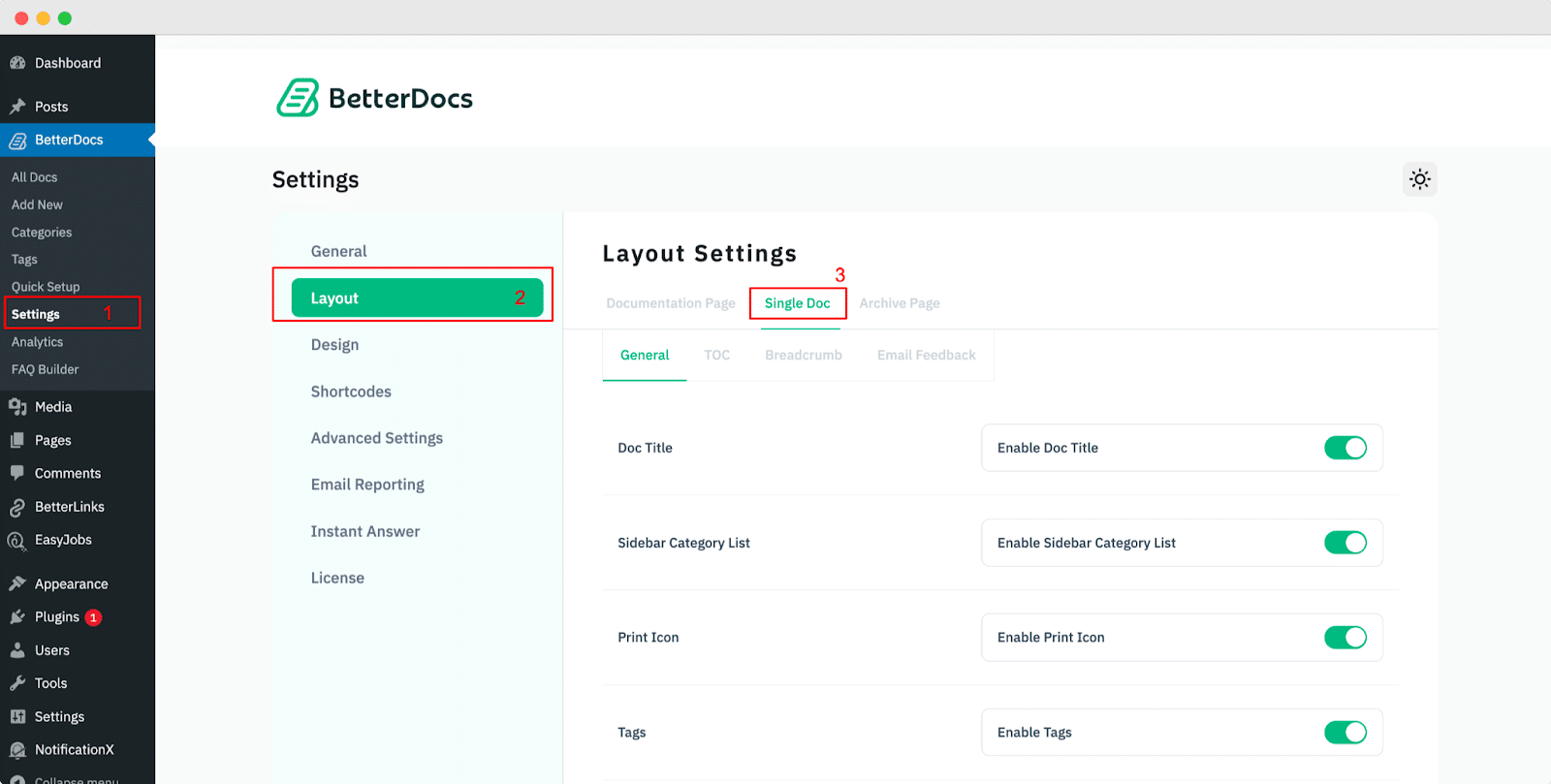
Task: Toggle the Enable Print Icon switch
Action: coord(1345,638)
